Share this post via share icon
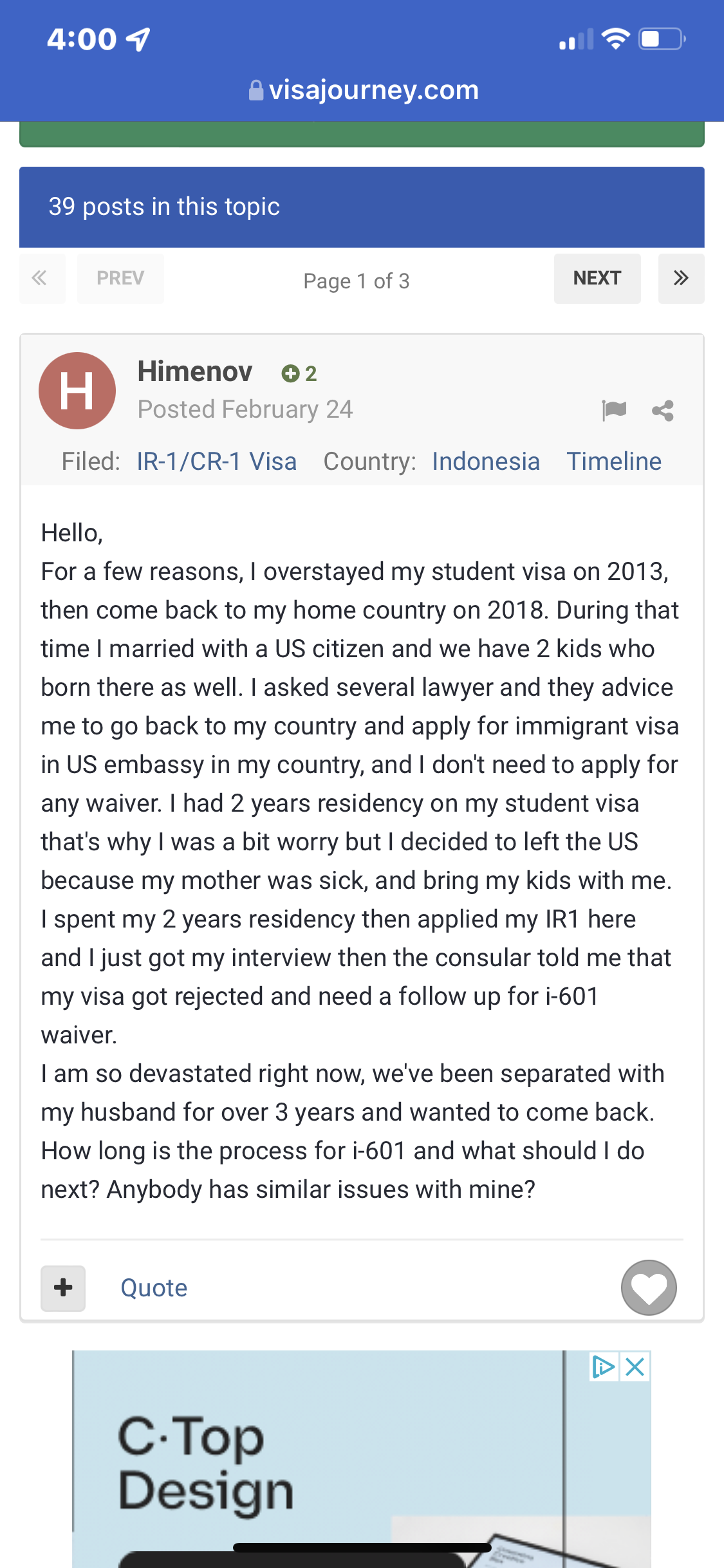Image resolution: width=724 pixels, height=1568 pixels. click(663, 411)
